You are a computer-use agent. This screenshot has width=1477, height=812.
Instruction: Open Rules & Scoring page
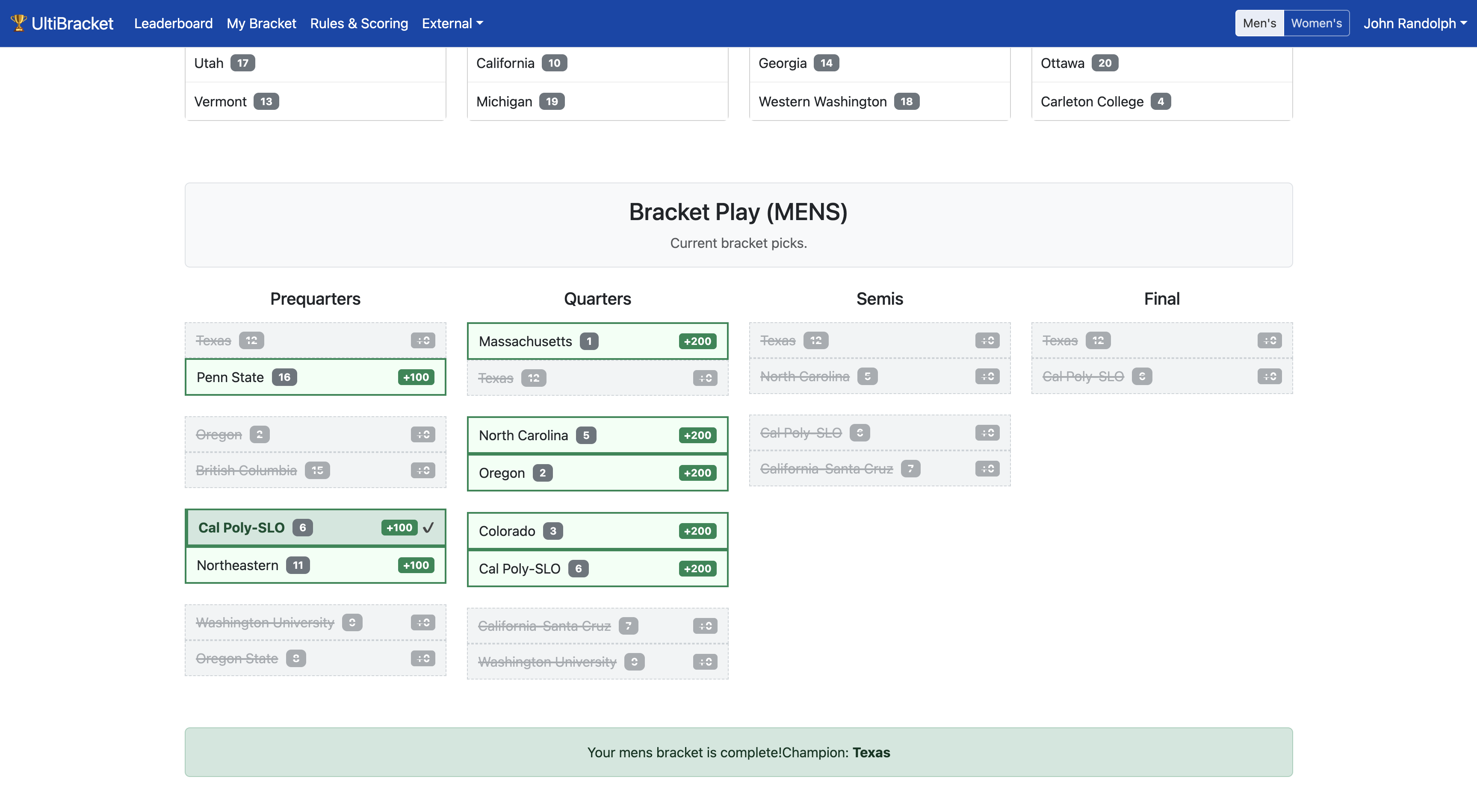(359, 24)
